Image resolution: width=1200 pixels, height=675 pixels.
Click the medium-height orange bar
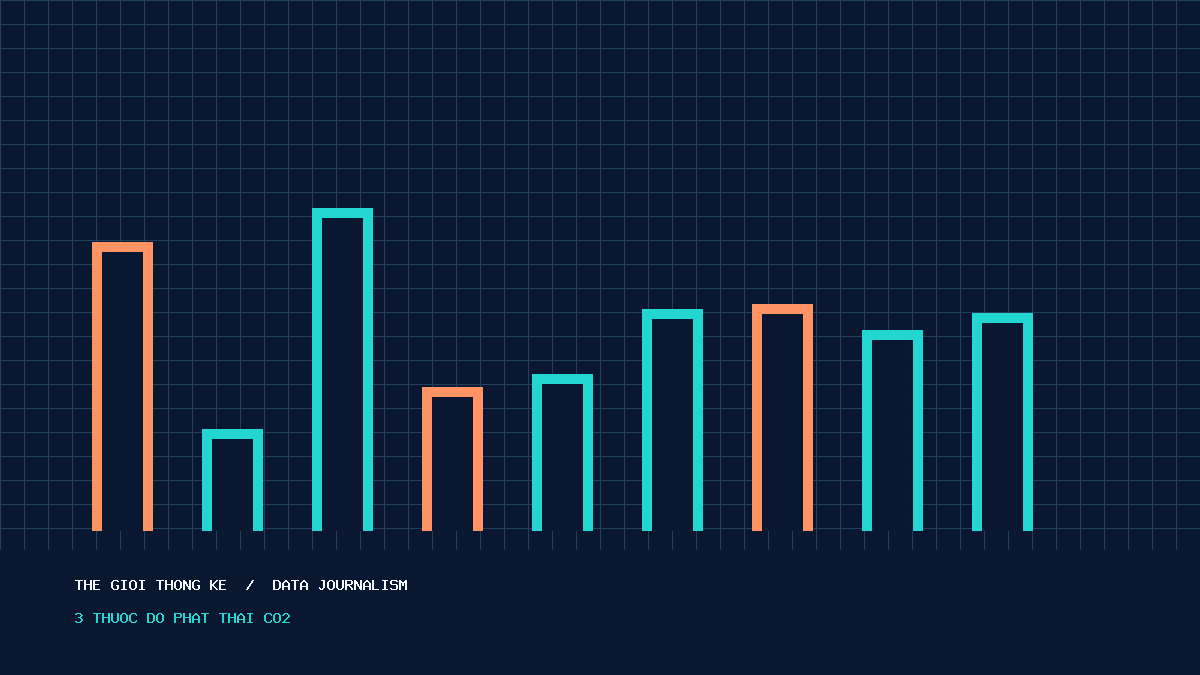point(782,417)
